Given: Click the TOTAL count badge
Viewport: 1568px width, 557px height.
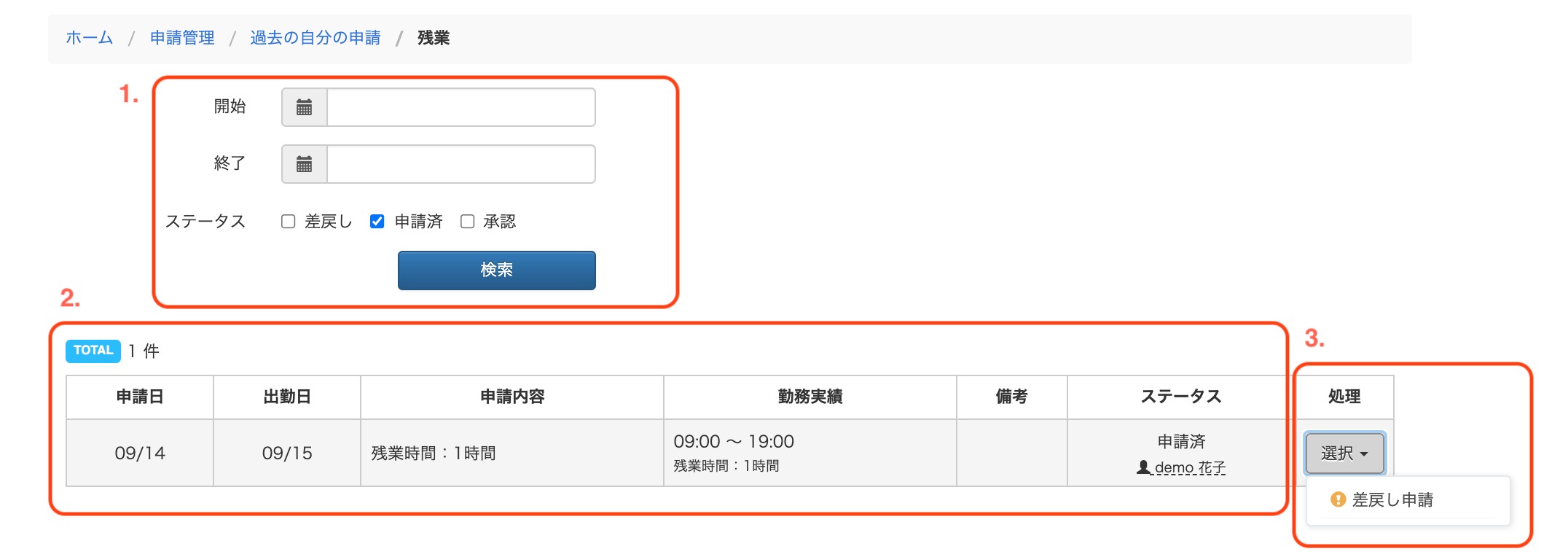Looking at the screenshot, I should [x=93, y=351].
